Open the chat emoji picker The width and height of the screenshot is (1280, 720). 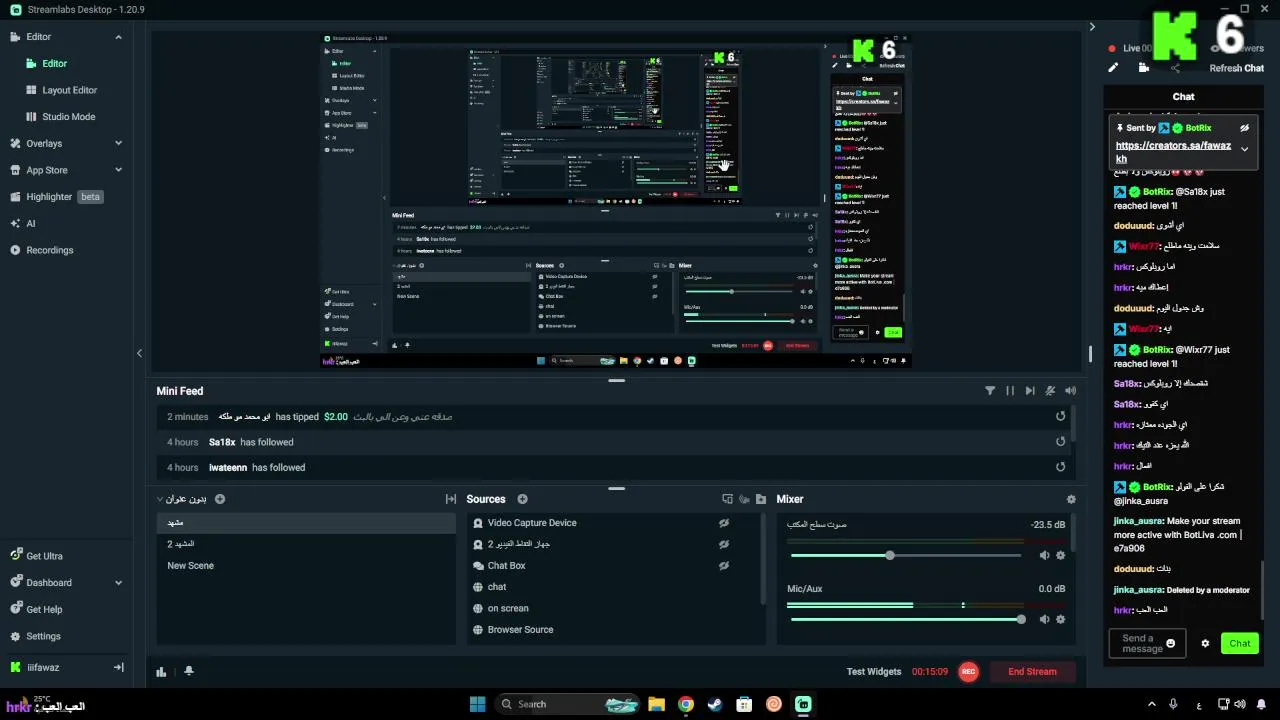[1171, 643]
